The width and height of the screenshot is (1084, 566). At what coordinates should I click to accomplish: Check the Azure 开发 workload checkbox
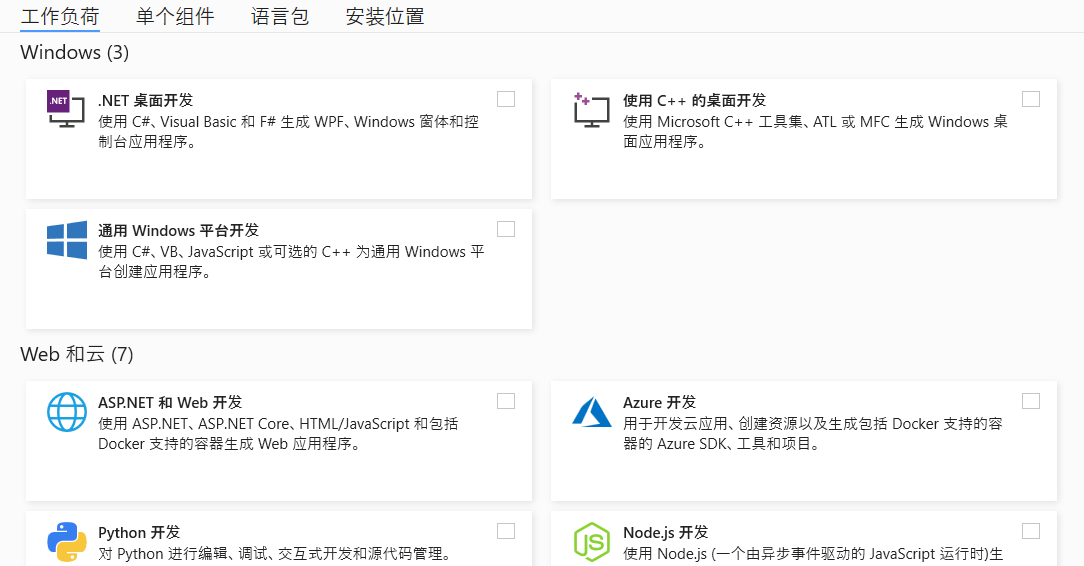[x=1031, y=402]
